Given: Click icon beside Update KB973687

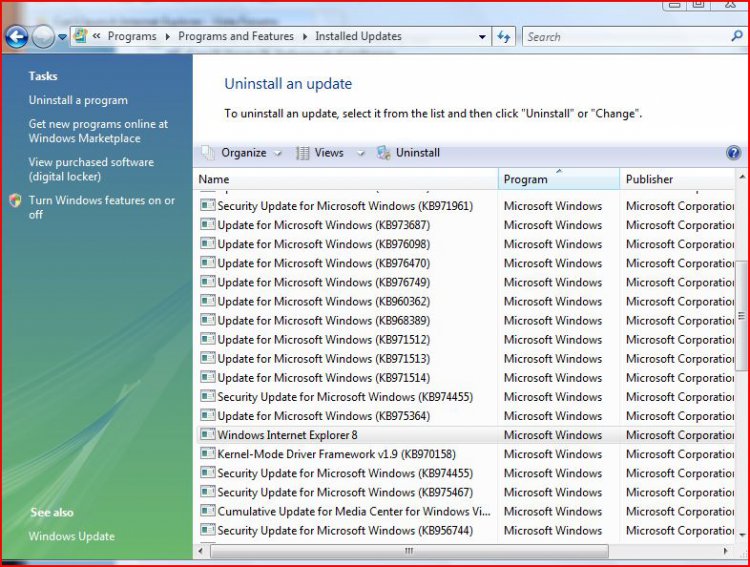Looking at the screenshot, I should coord(208,224).
